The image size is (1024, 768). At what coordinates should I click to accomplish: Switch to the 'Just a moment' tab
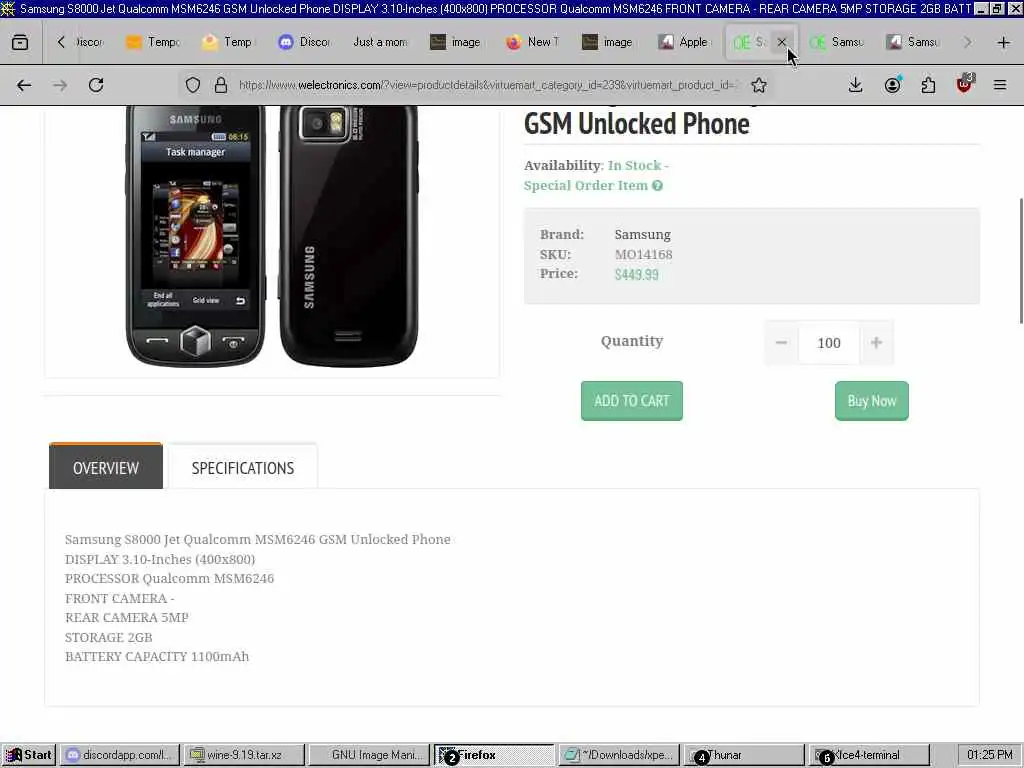pos(380,42)
